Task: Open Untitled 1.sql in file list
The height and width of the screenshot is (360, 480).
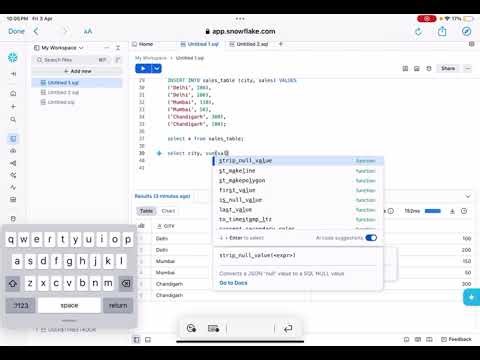Action: 77,83
